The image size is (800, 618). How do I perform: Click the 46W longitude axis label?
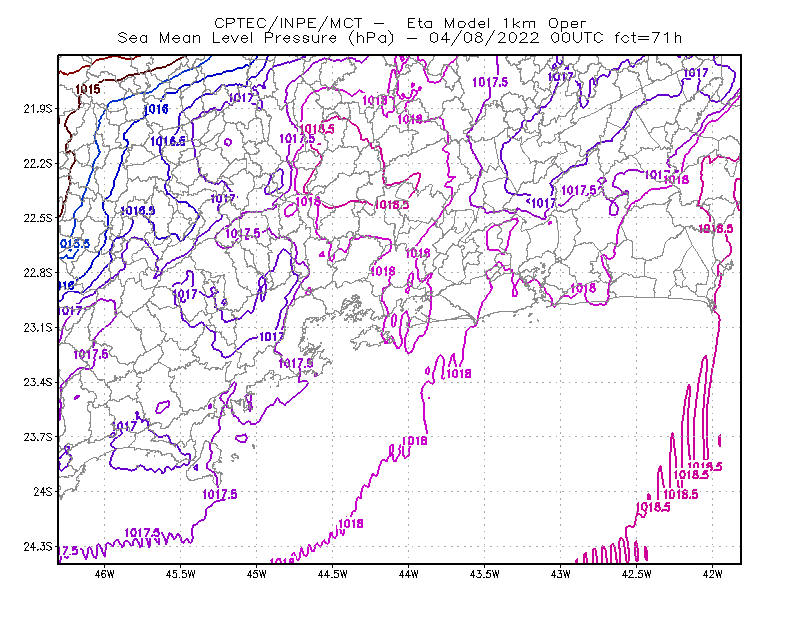click(105, 574)
